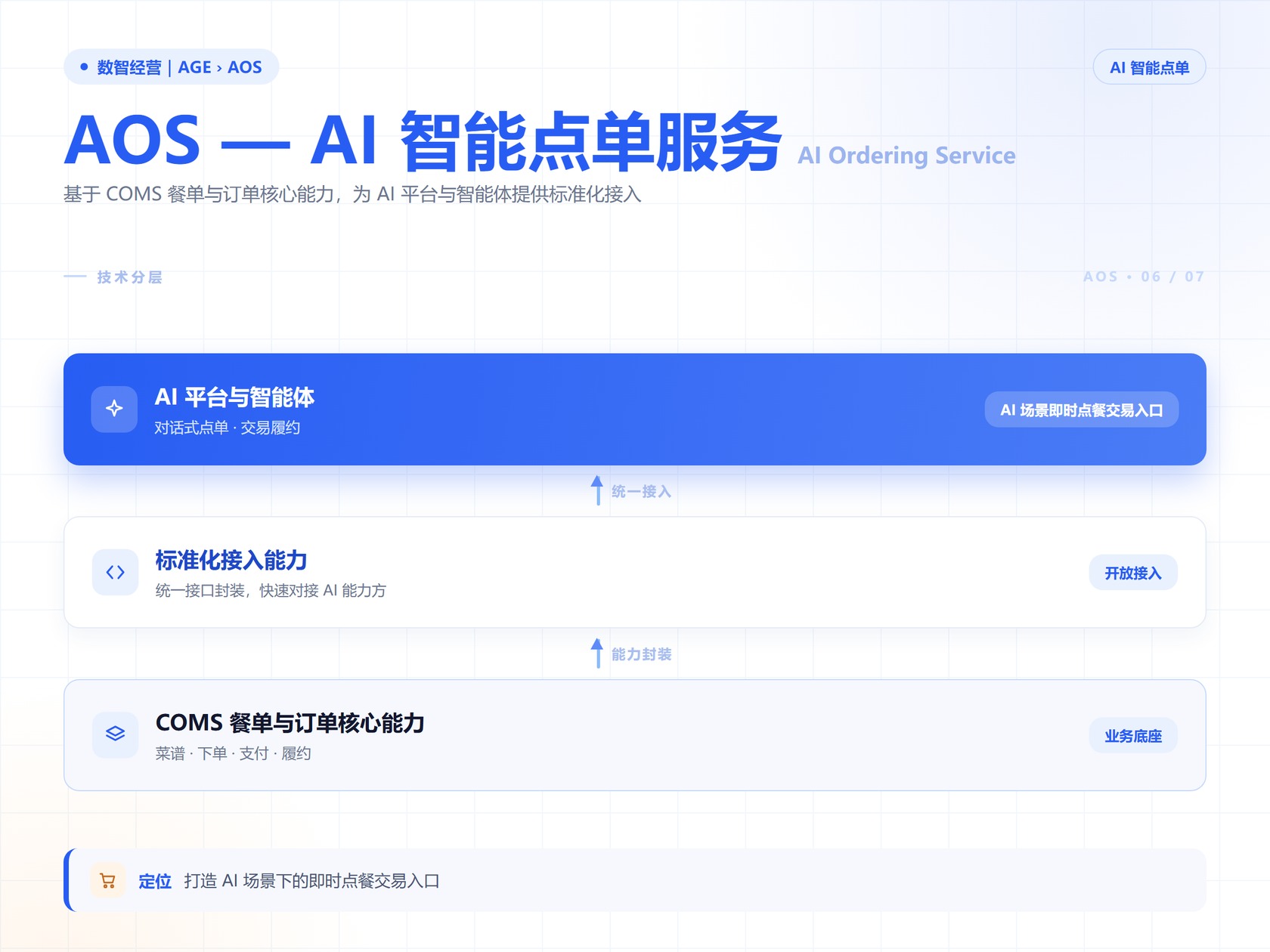Click the code brackets icon beside 标准化接入能力
Viewport: 1270px width, 952px height.
115,572
